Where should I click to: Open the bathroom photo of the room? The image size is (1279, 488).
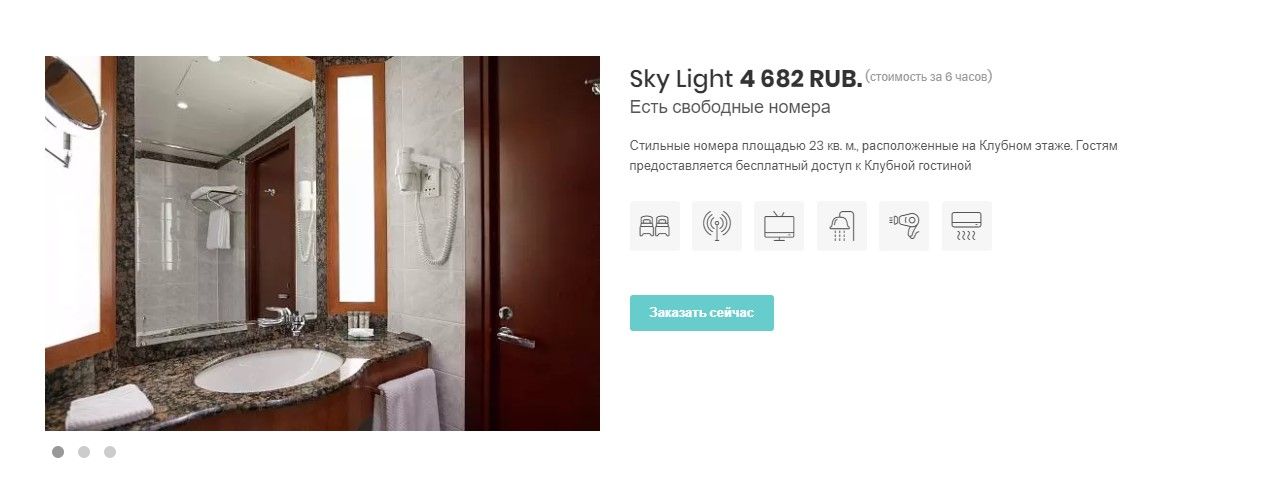[x=322, y=243]
